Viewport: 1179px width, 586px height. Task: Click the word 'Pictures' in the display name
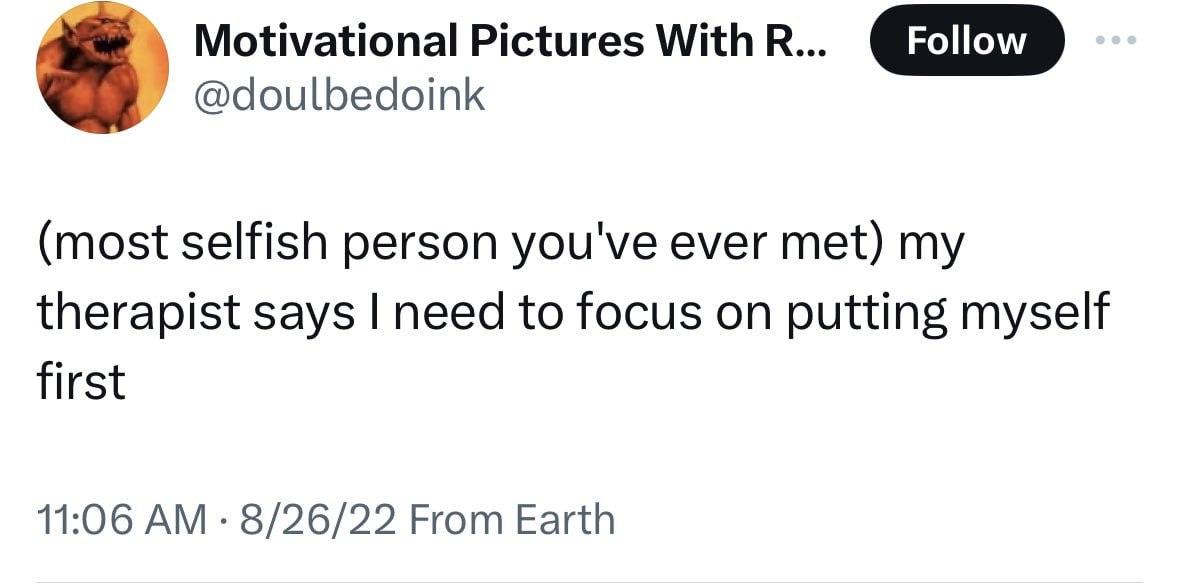click(556, 41)
